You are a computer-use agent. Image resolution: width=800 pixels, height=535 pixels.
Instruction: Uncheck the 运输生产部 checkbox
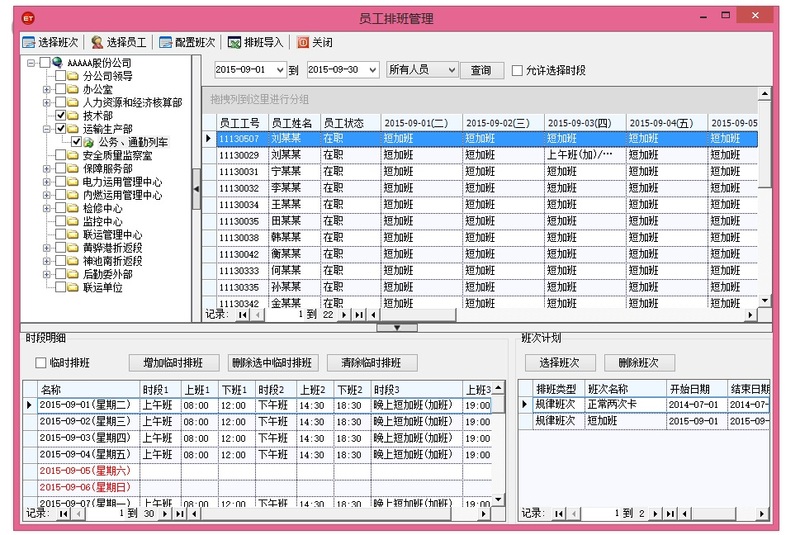(x=60, y=129)
